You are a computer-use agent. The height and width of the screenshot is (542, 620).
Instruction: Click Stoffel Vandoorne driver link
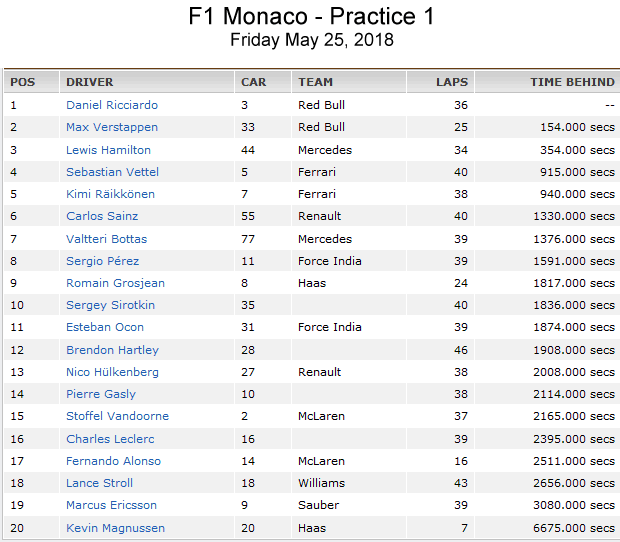[117, 416]
